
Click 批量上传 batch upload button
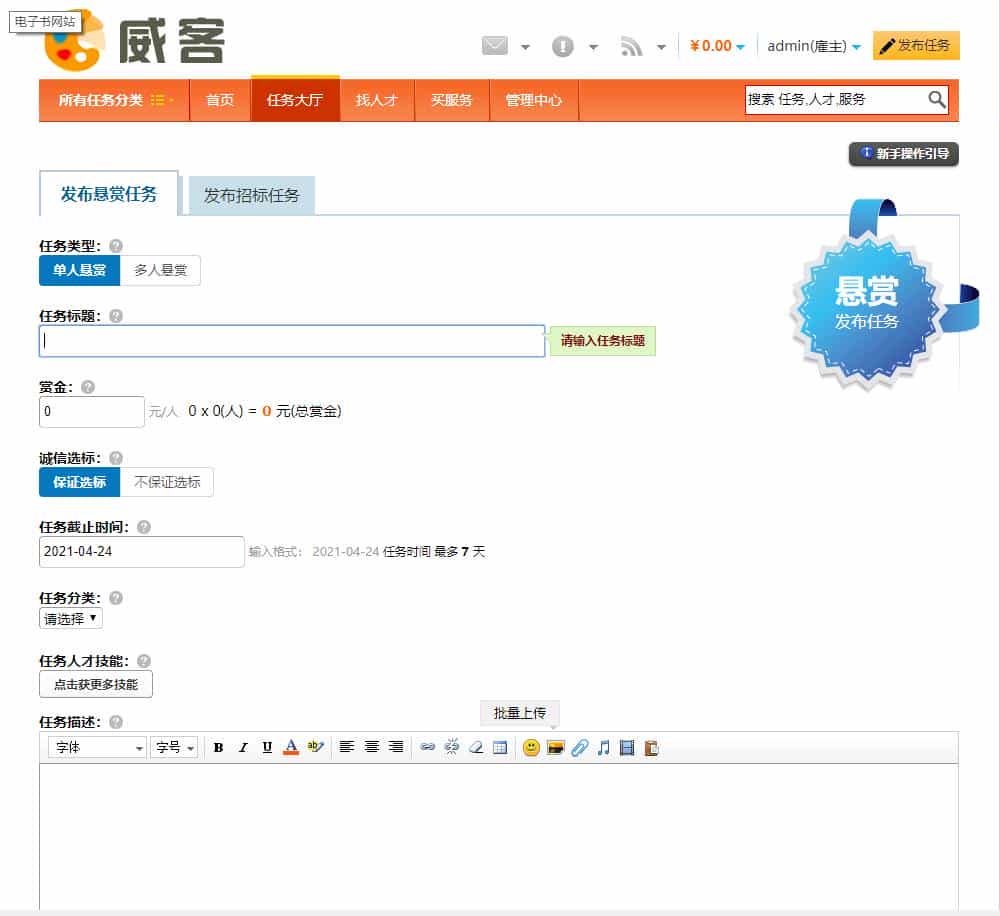(520, 713)
